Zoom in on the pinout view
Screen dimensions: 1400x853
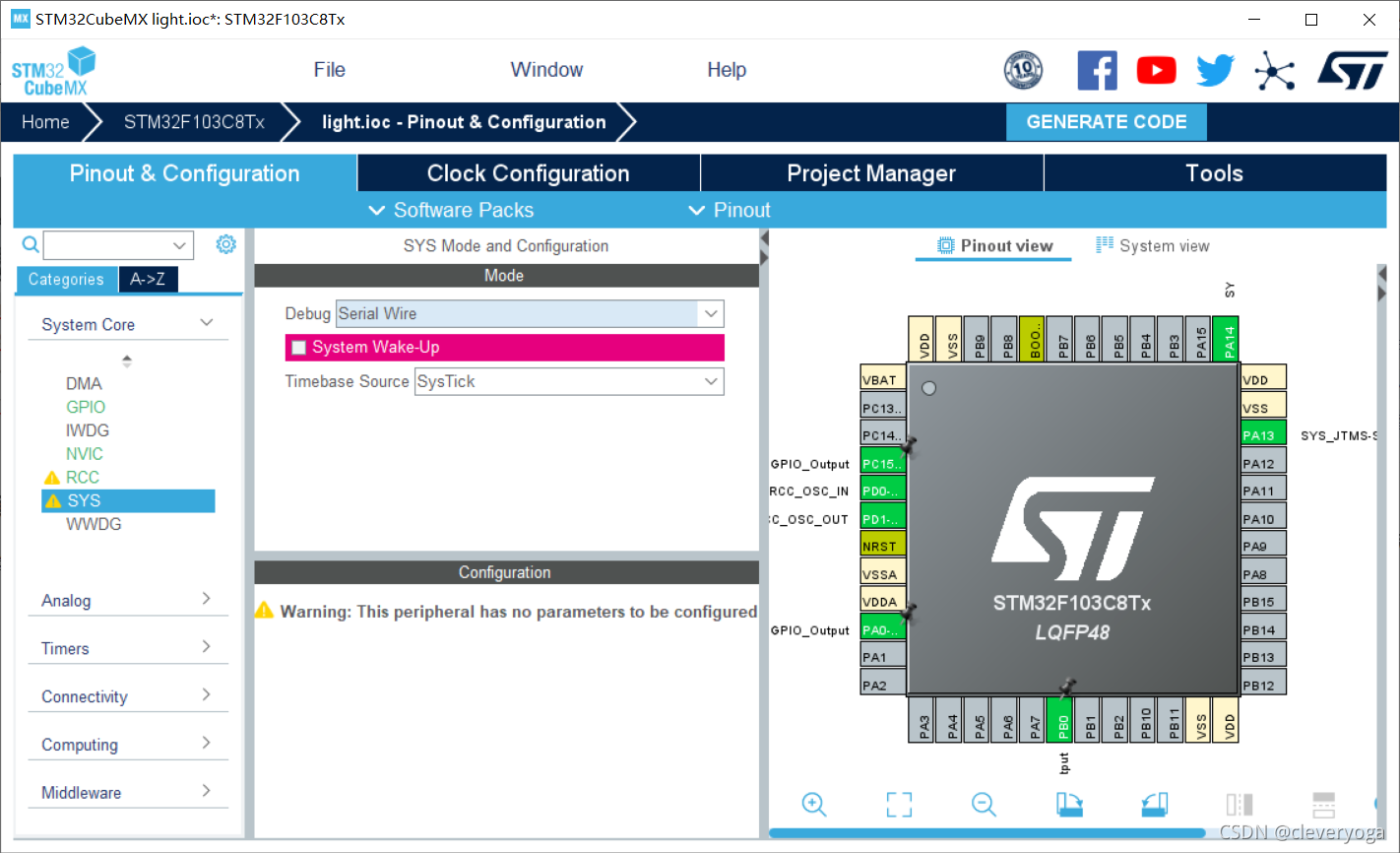tap(814, 804)
